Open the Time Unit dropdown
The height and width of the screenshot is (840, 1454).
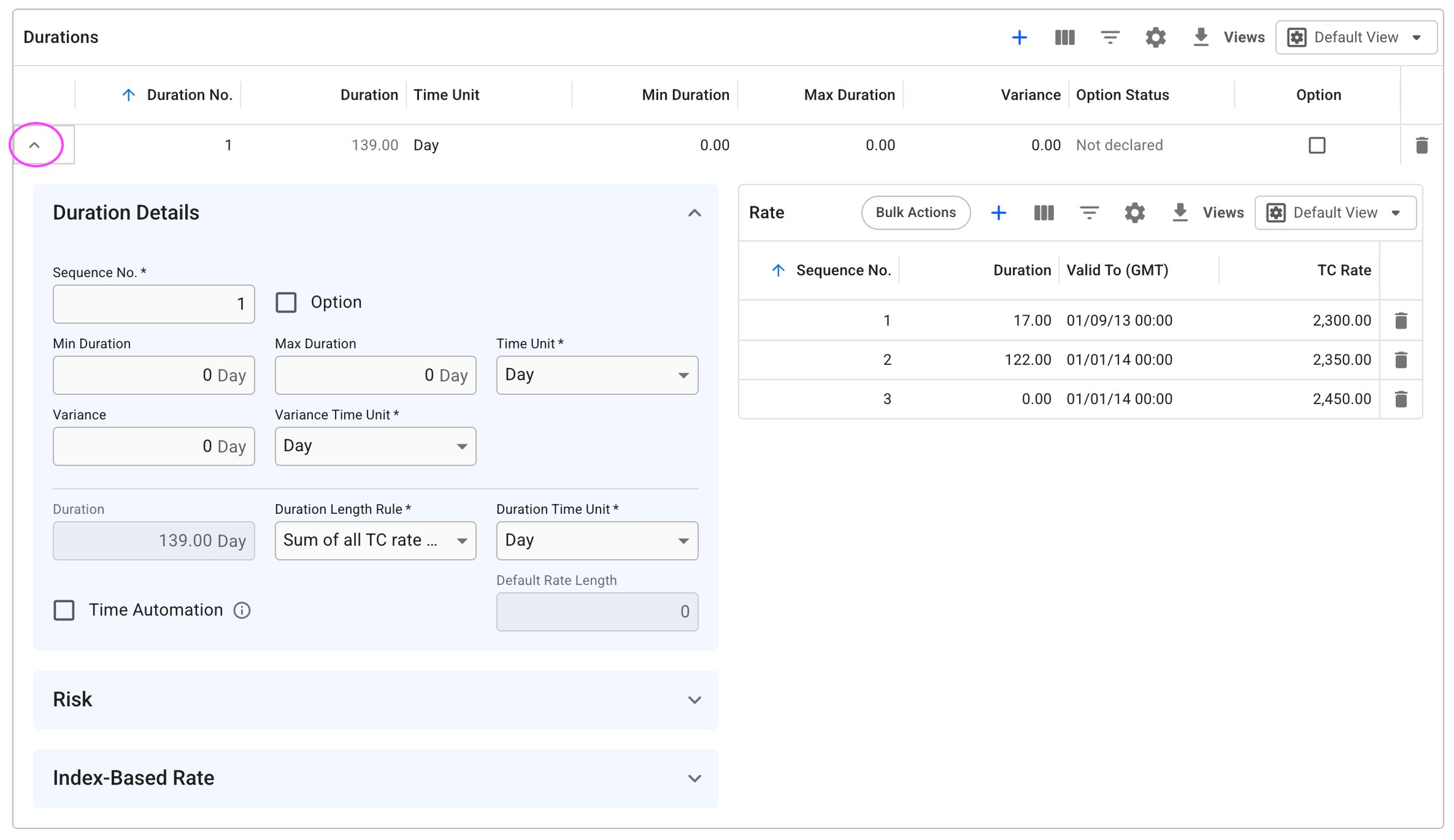pos(597,376)
